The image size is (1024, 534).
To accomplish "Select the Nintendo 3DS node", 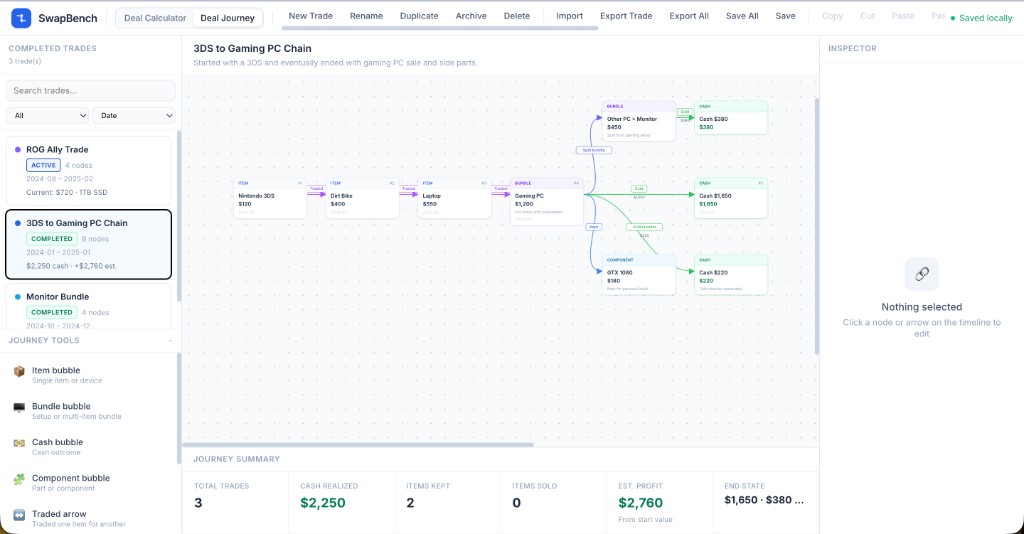I will pyautogui.click(x=270, y=198).
